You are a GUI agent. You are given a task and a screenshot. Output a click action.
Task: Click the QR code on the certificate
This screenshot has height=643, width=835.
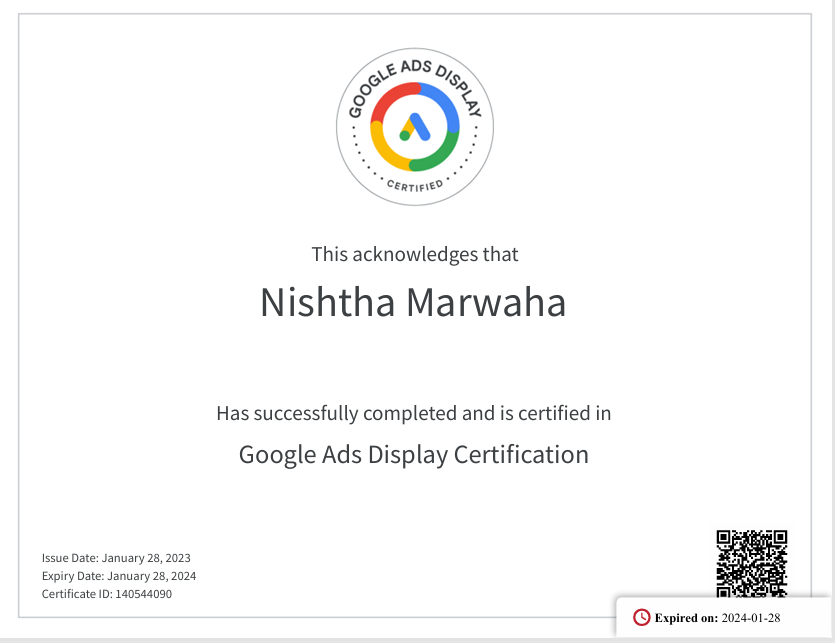(x=751, y=564)
